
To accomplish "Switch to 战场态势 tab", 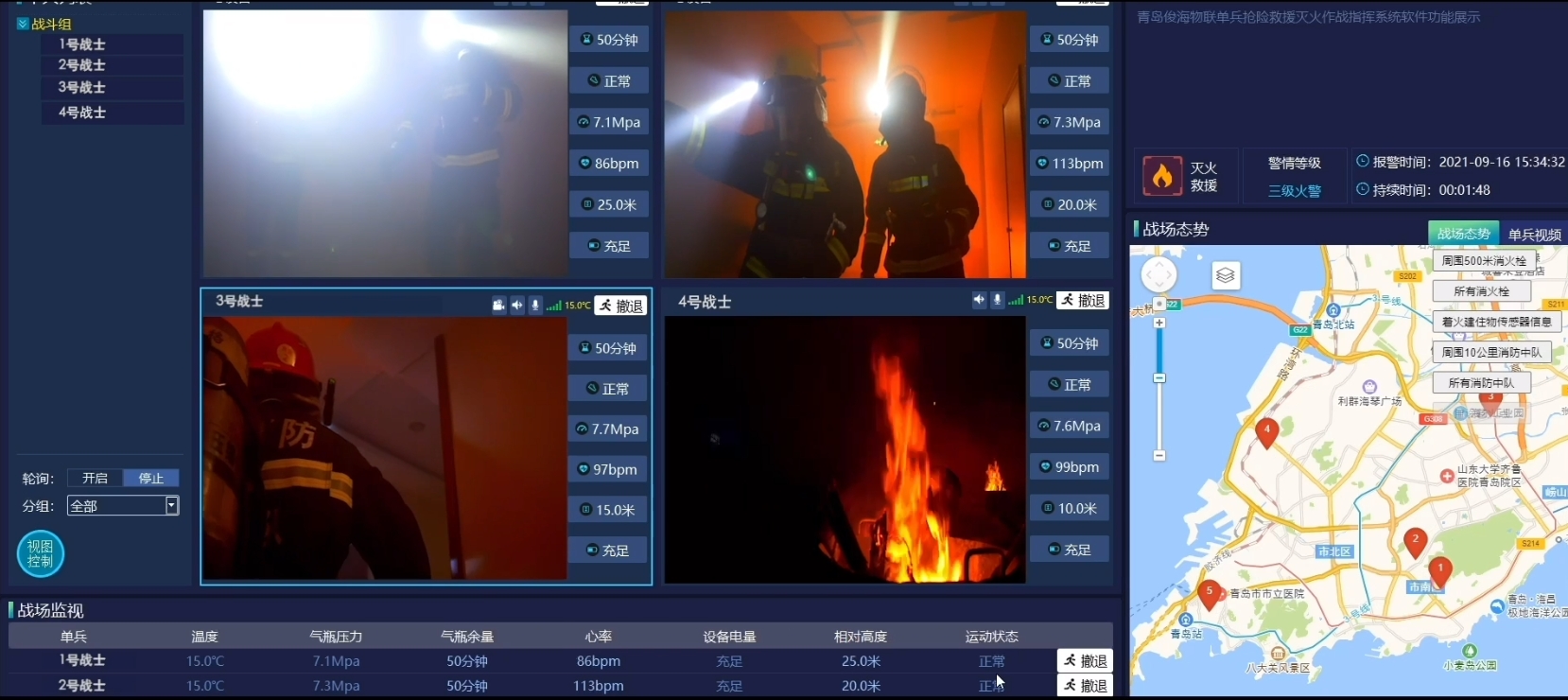I will pyautogui.click(x=1463, y=234).
